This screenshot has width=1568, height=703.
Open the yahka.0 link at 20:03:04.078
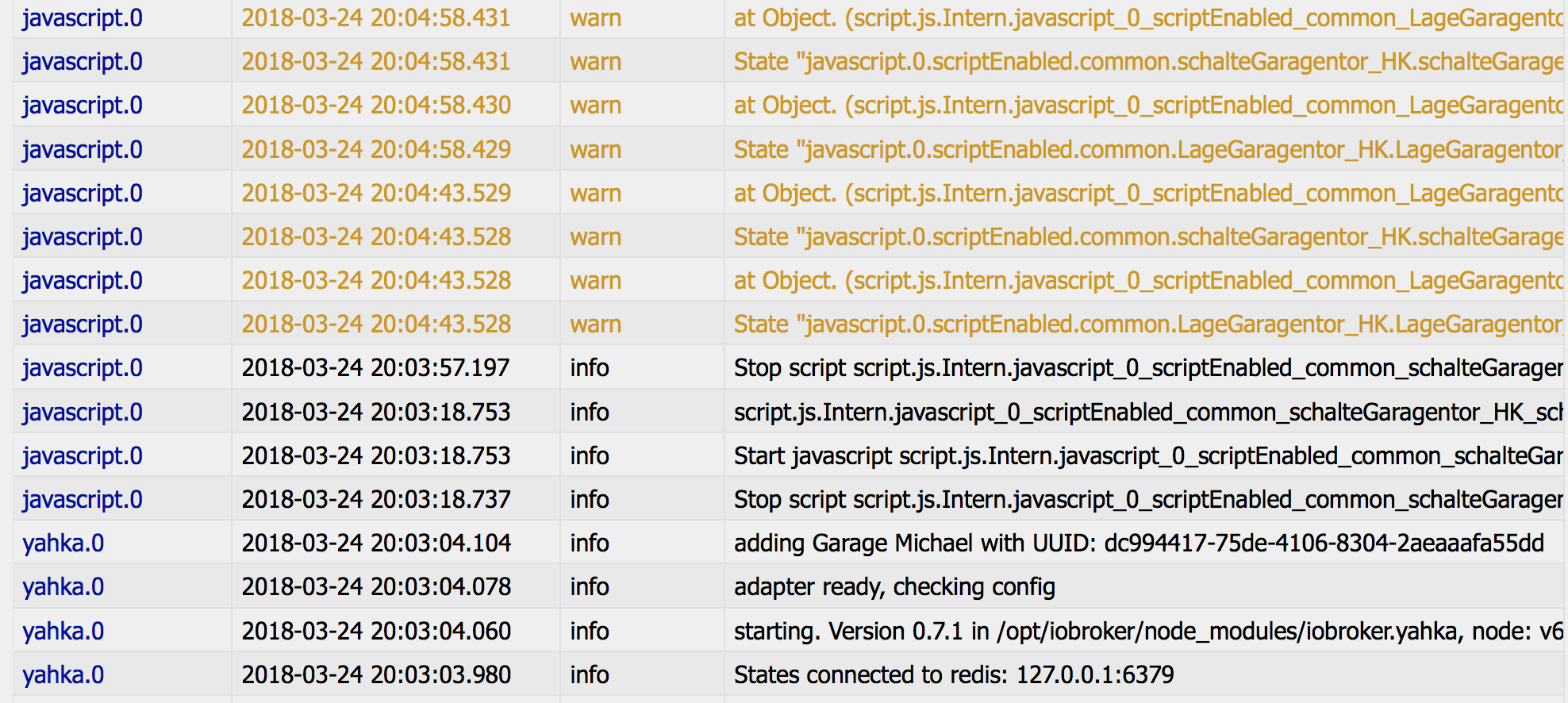[x=63, y=587]
